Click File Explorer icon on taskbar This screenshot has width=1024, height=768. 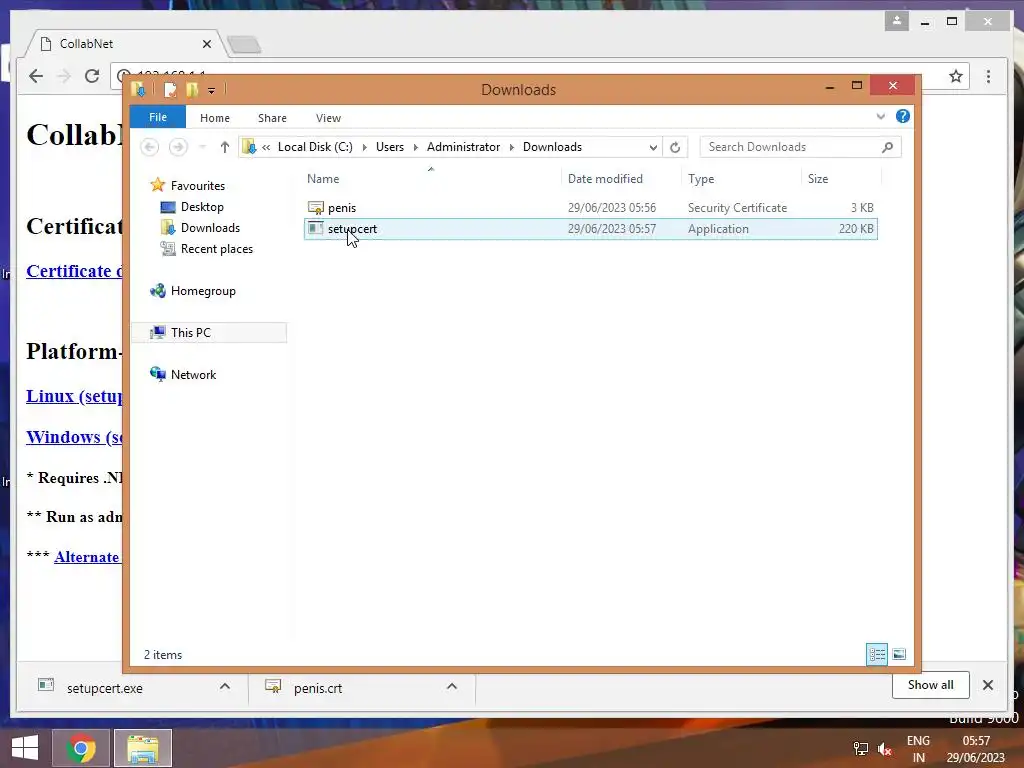click(143, 748)
